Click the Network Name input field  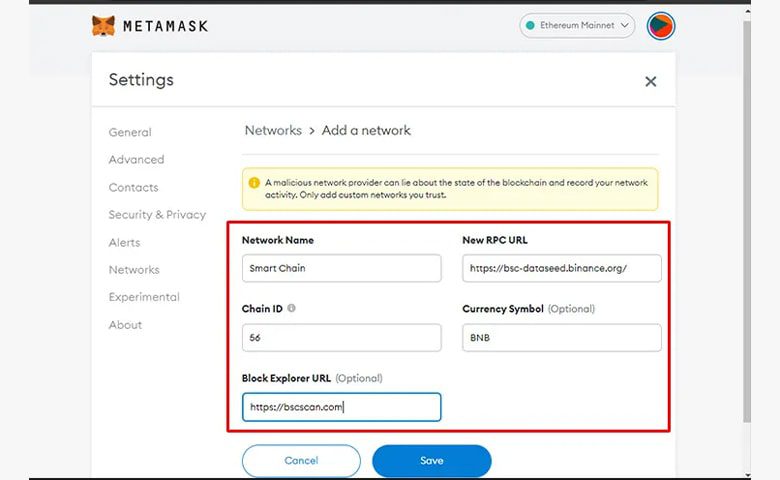point(342,268)
